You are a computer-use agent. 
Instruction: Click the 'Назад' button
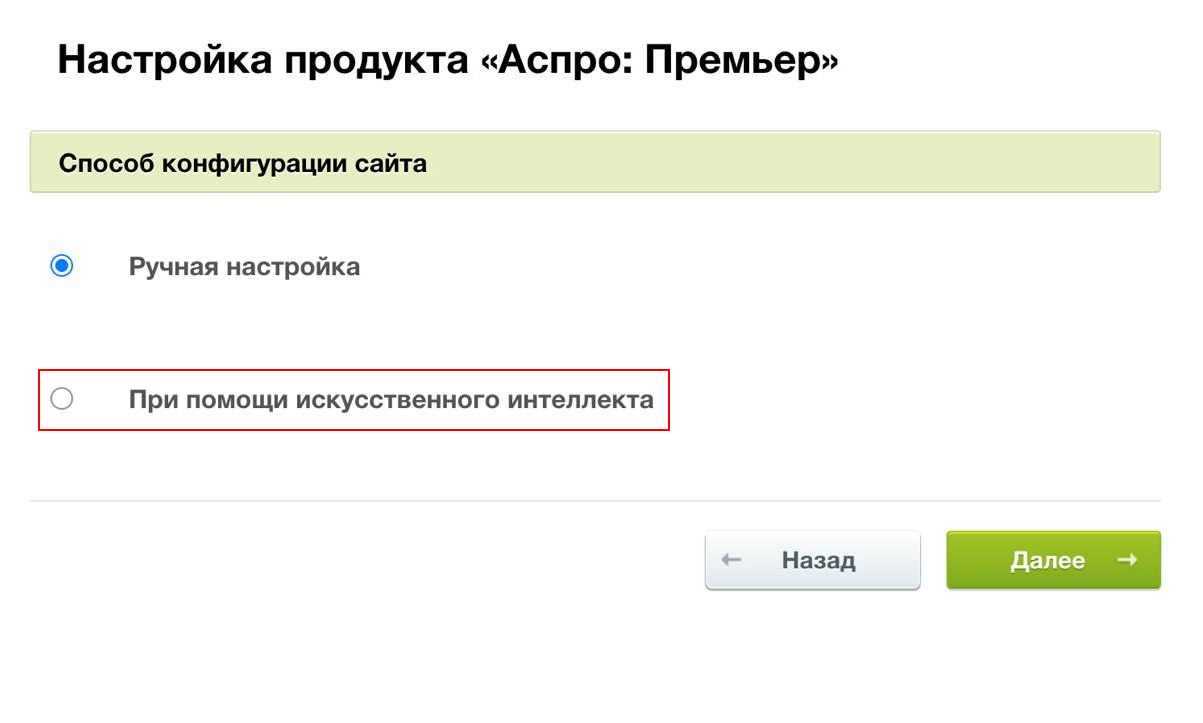tap(812, 560)
